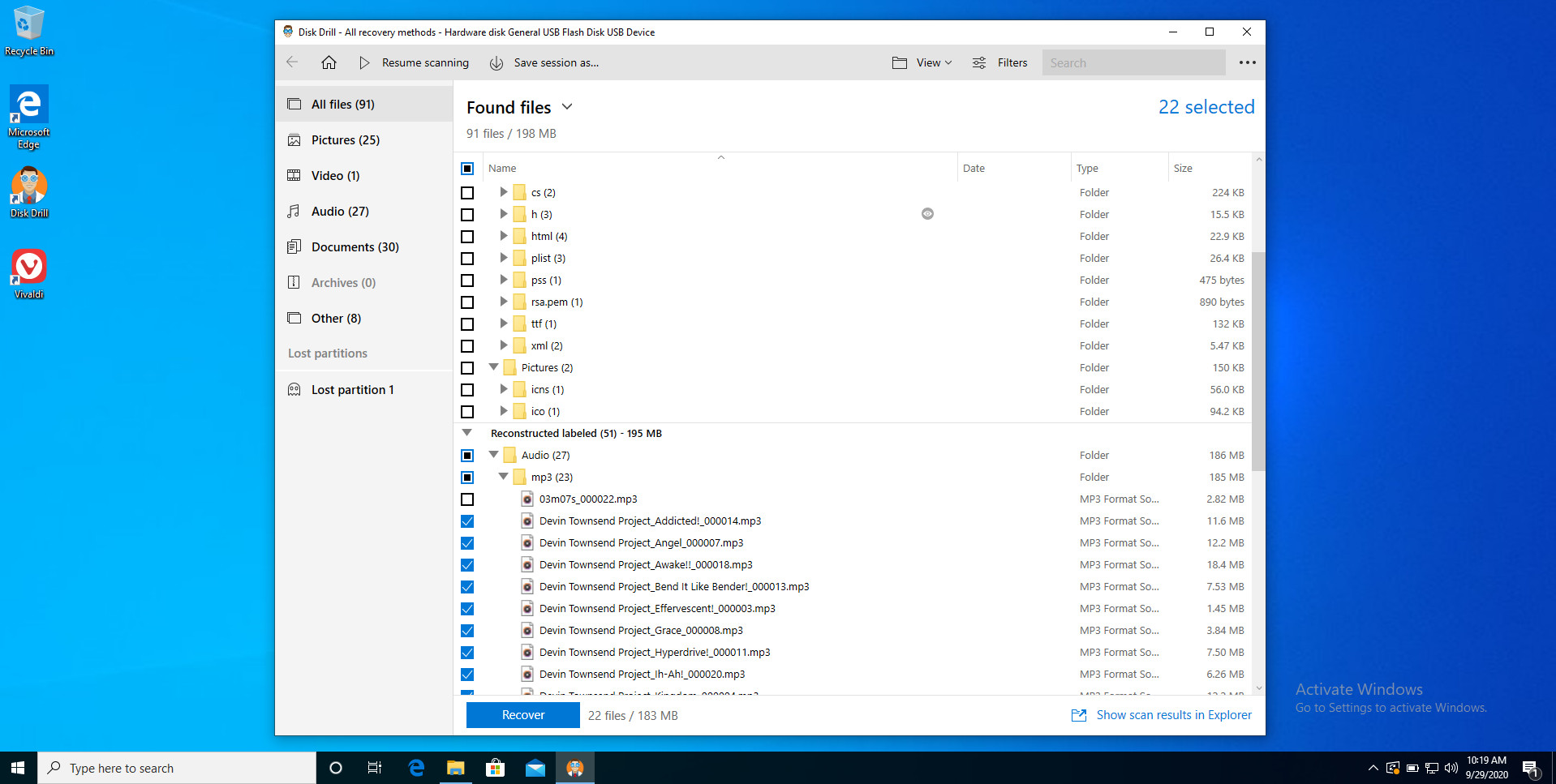1556x784 pixels.
Task: Click the Filters button label
Action: (1012, 62)
